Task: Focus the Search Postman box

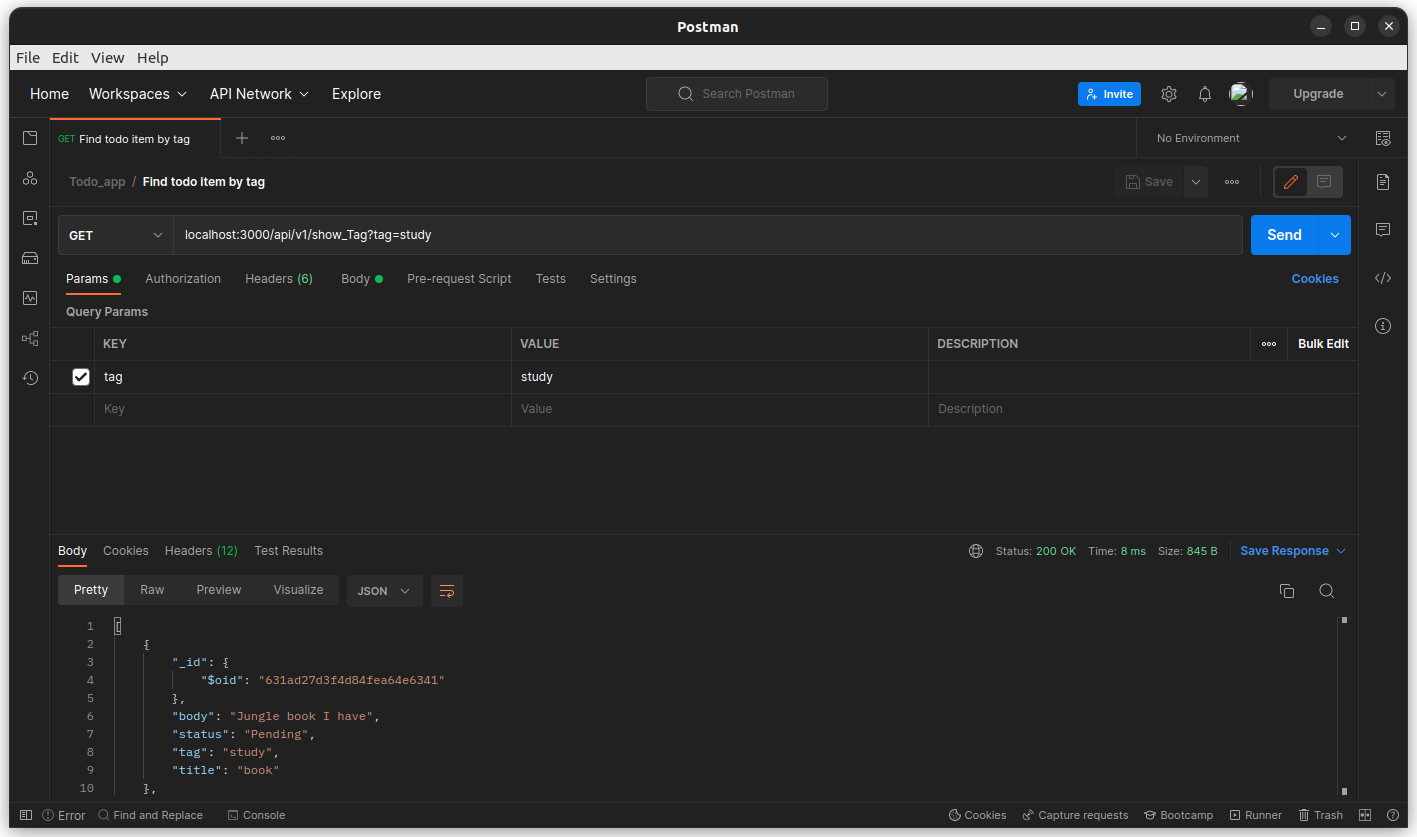Action: (x=737, y=94)
